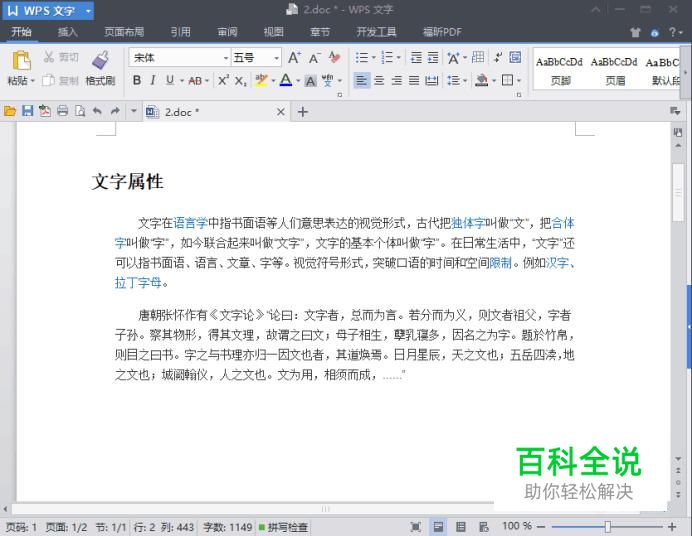Switch to full screen view icon
Viewport: 692px width, 536px height.
[415, 527]
